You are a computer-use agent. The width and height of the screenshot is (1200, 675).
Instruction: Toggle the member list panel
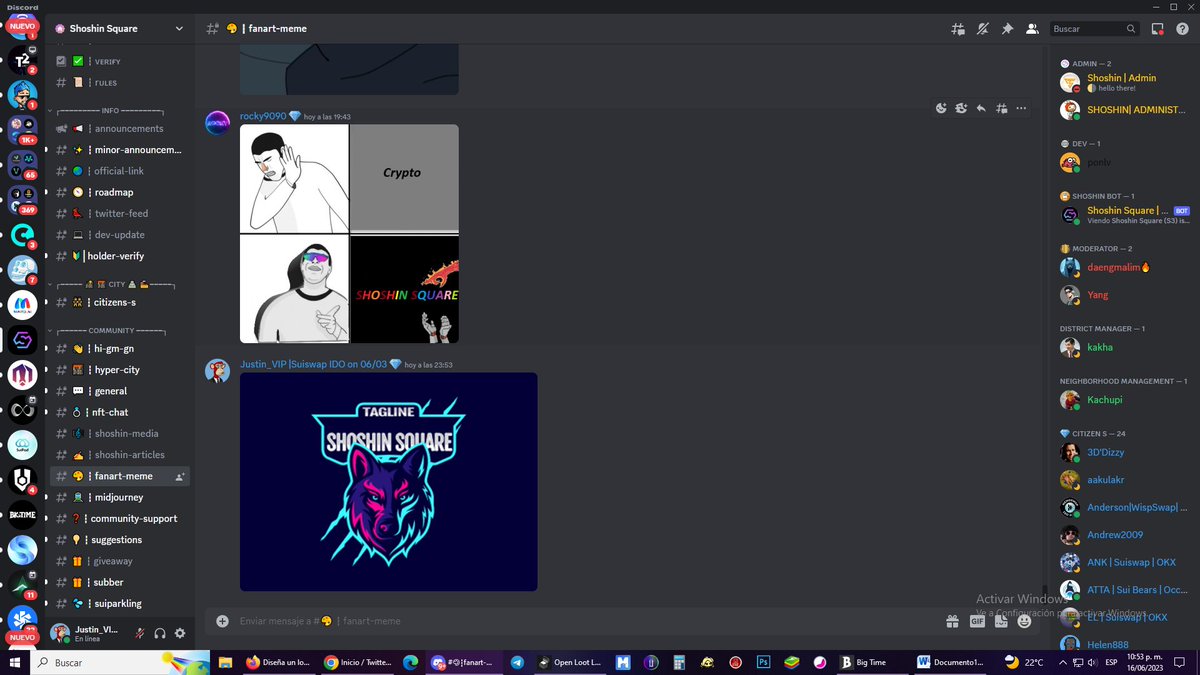pyautogui.click(x=1033, y=29)
